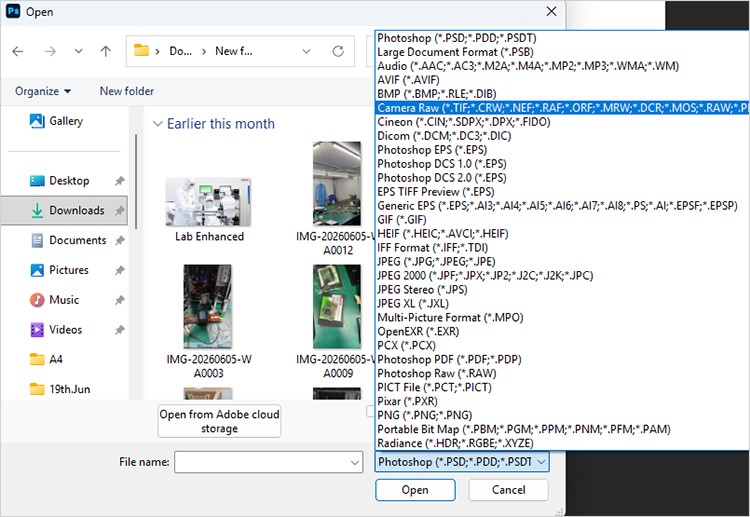This screenshot has height=517, width=750.
Task: Expand the address bar path dropdown
Action: pos(307,51)
